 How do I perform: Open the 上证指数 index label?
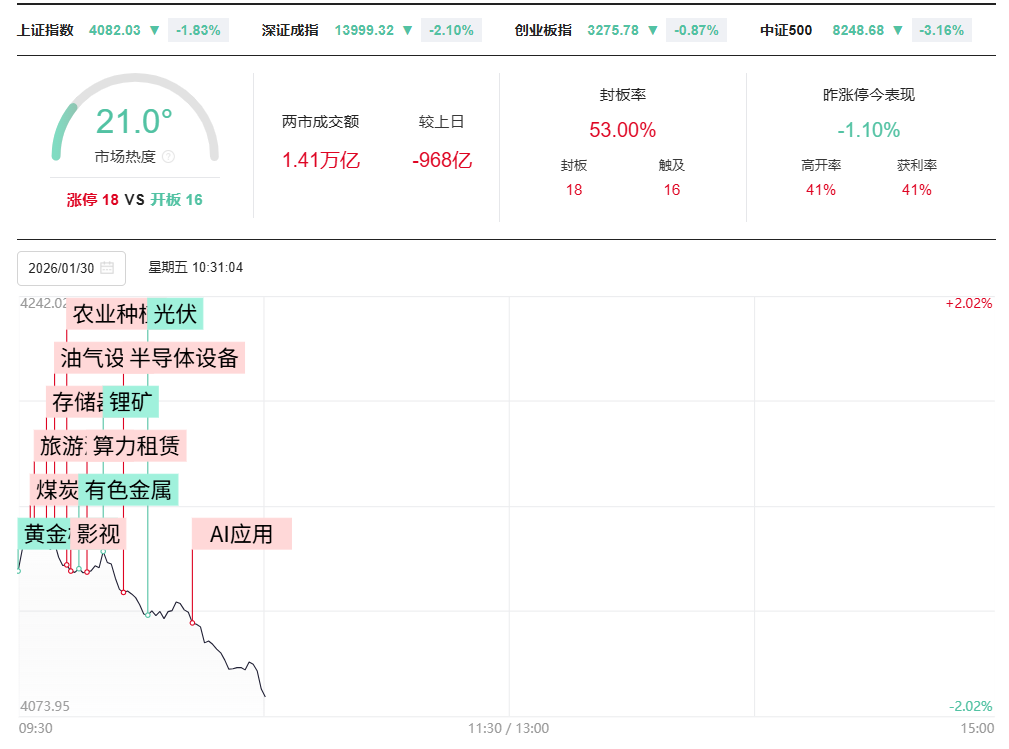(x=46, y=30)
